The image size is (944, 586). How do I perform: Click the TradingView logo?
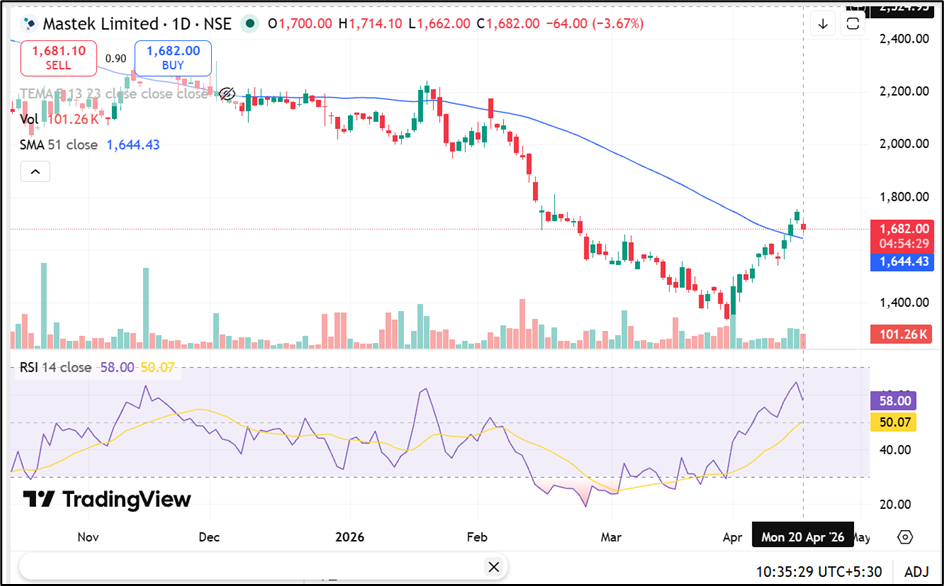pos(106,499)
